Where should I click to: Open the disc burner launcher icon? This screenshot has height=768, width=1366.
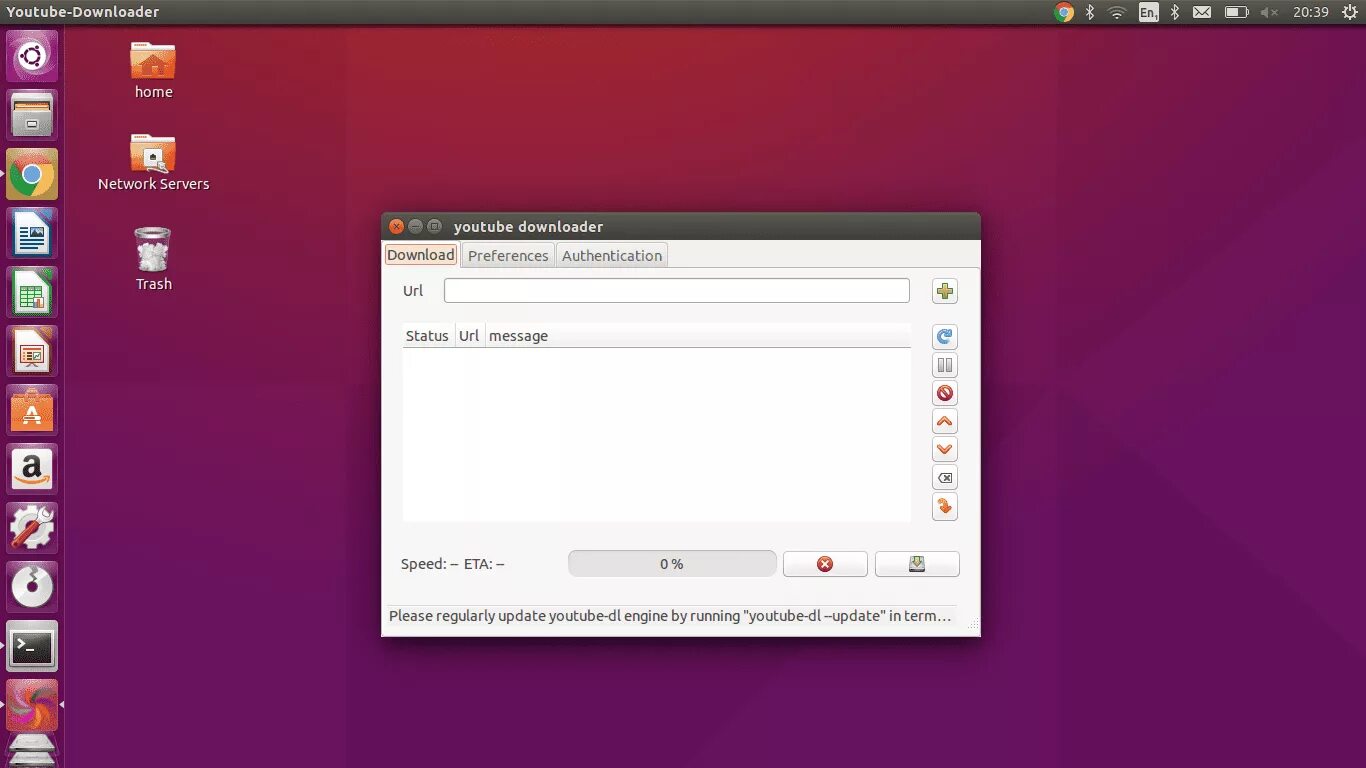pyautogui.click(x=32, y=588)
